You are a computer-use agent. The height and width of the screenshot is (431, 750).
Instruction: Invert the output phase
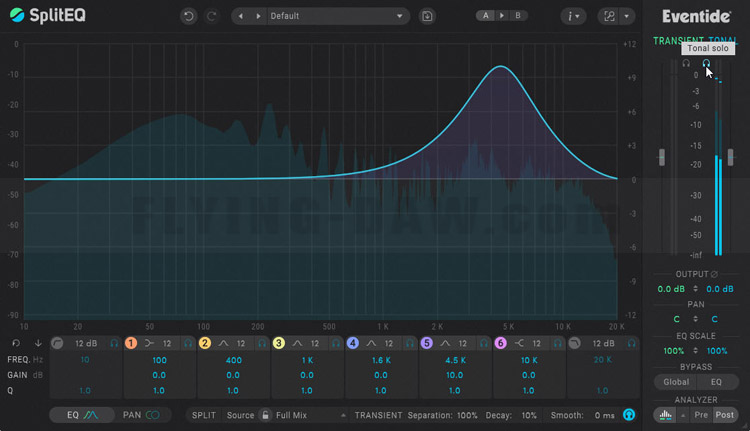point(714,274)
